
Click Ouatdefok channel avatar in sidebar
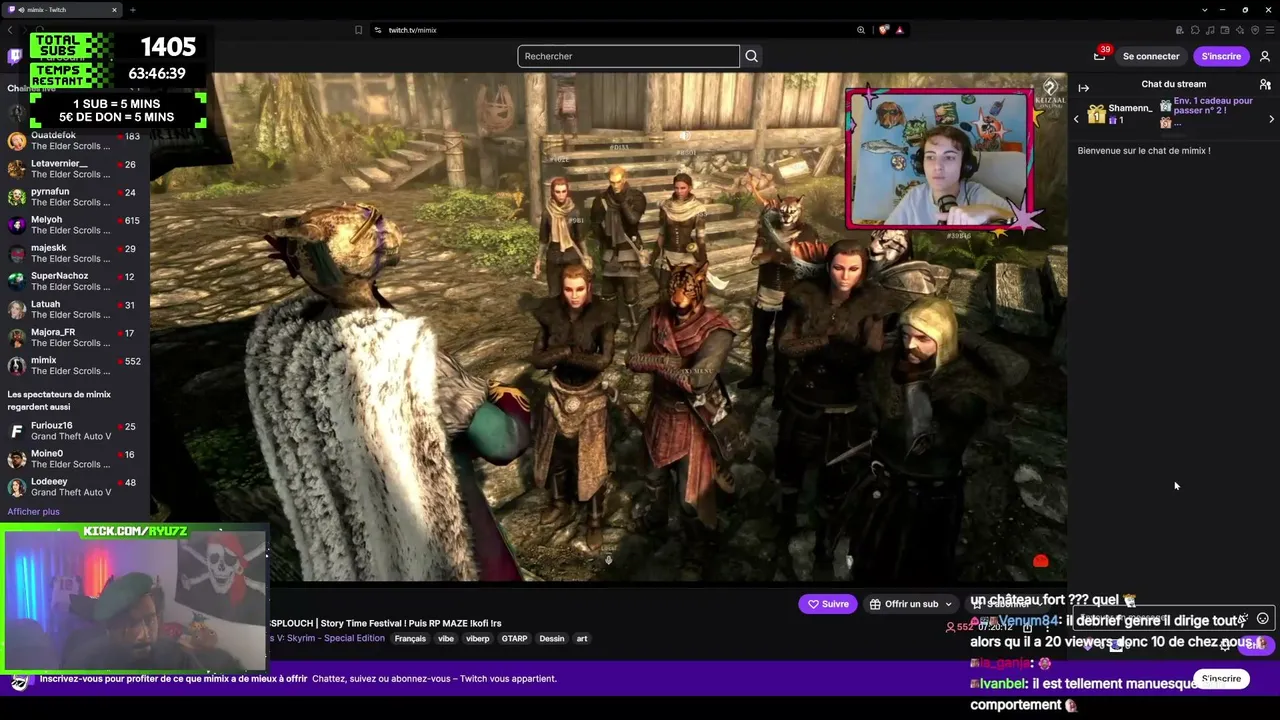pyautogui.click(x=17, y=140)
